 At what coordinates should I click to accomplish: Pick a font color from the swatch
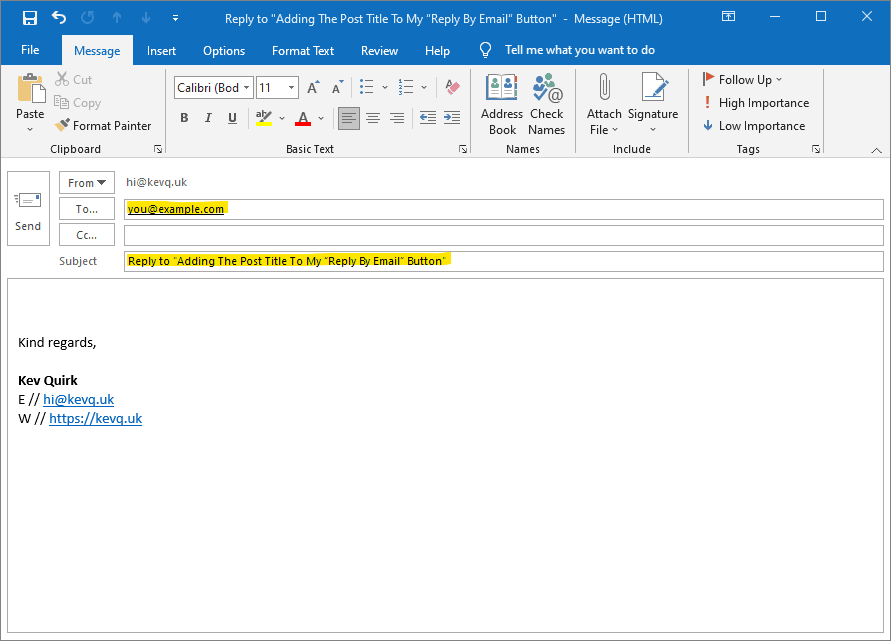[x=302, y=118]
